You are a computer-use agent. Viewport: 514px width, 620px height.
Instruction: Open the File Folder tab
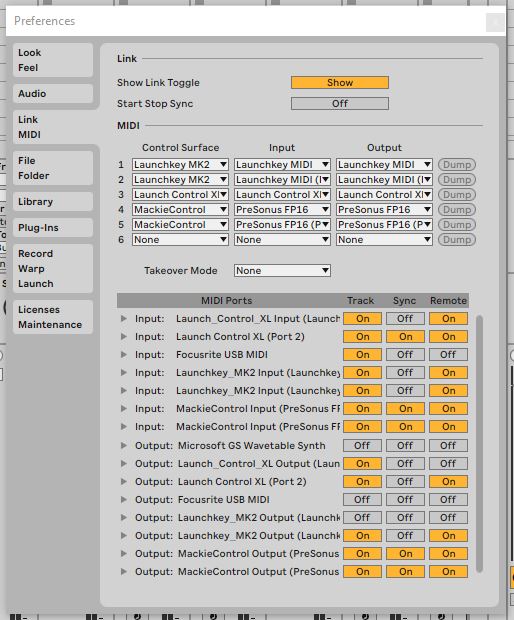[53, 168]
